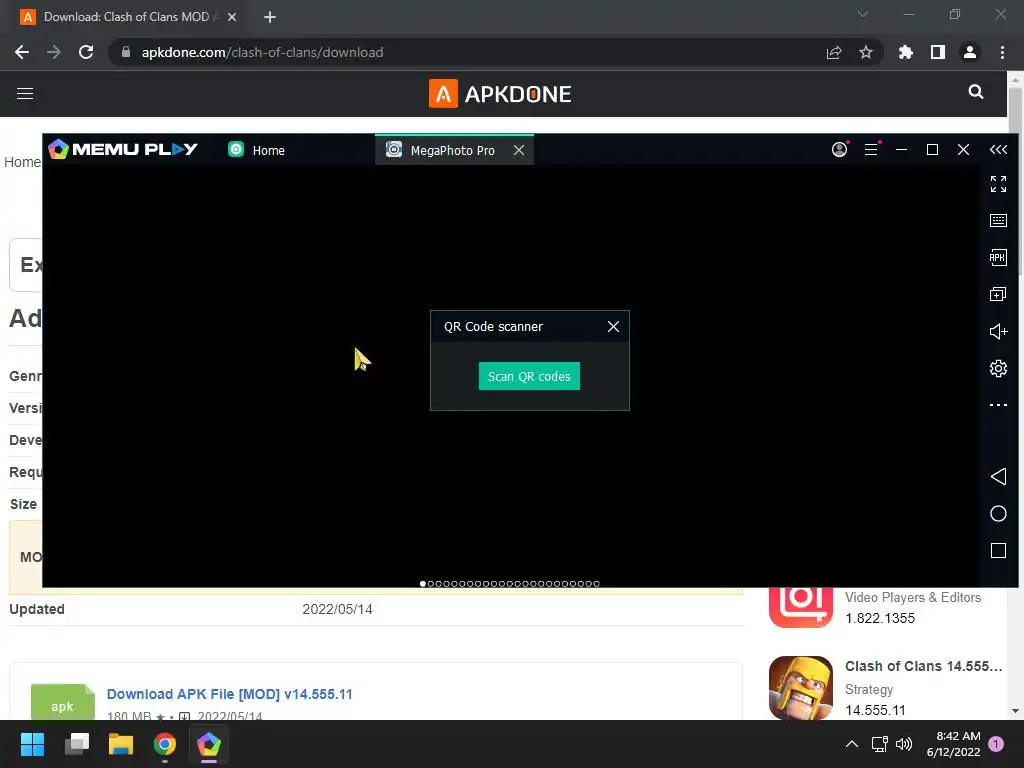This screenshot has width=1024, height=768.
Task: Open MEmu settings gear icon
Action: click(x=998, y=368)
